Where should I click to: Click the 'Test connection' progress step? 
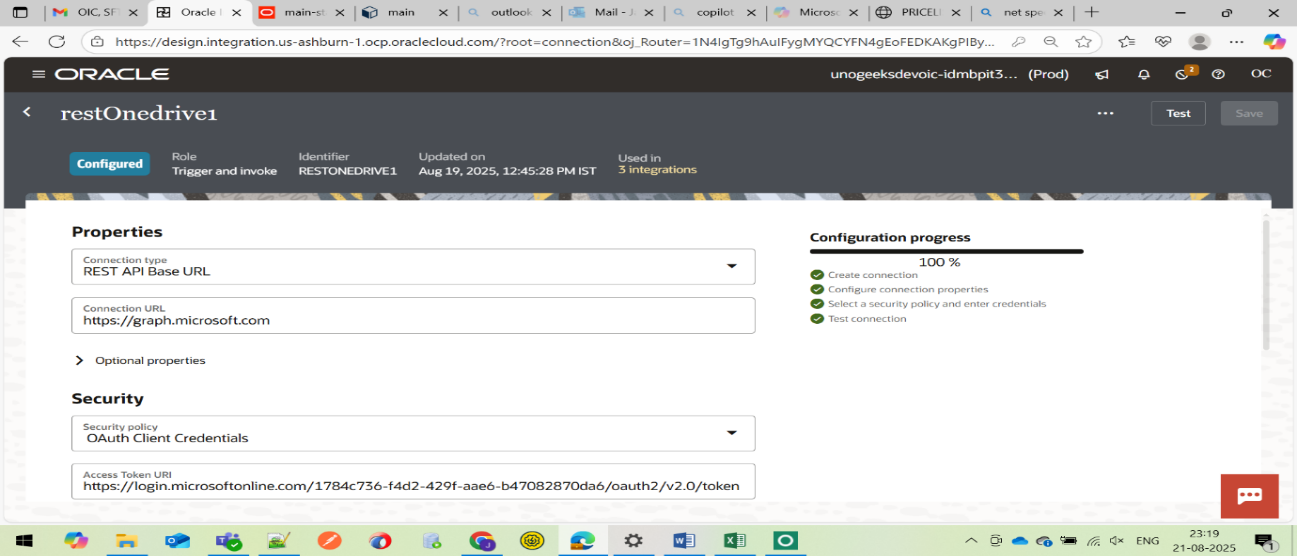[x=867, y=319]
